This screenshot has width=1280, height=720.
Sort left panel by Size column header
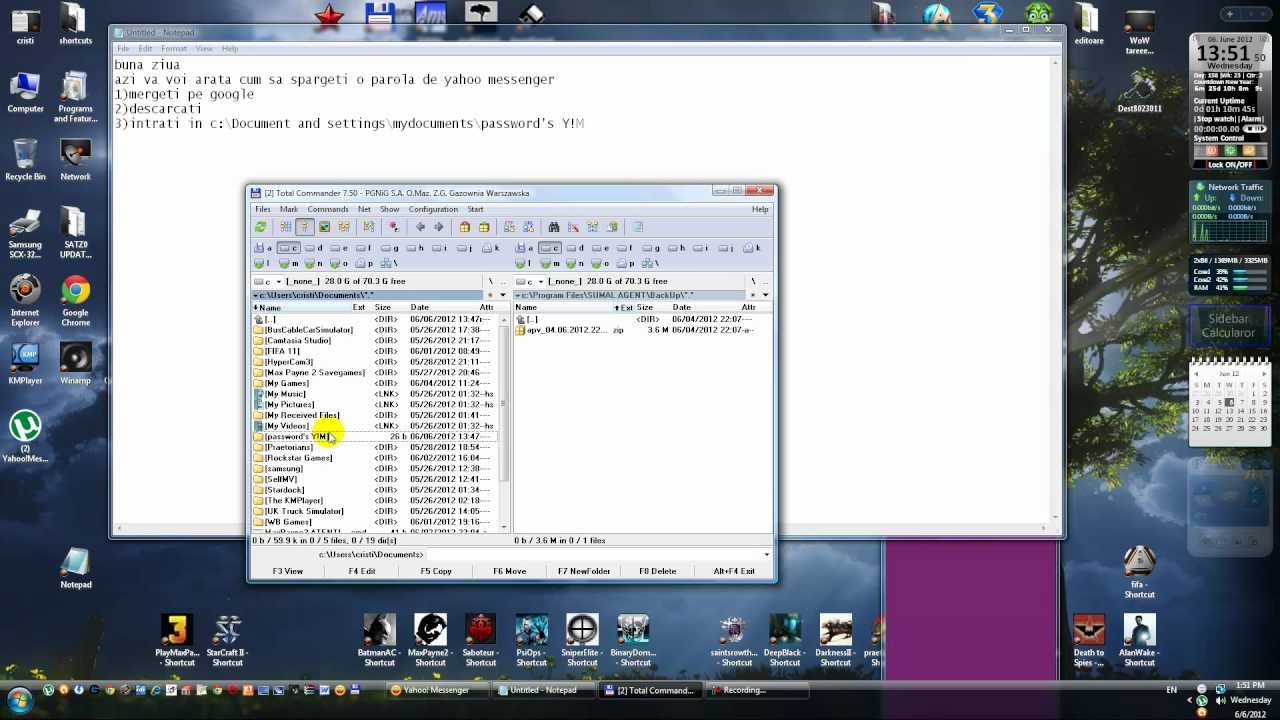tap(383, 308)
